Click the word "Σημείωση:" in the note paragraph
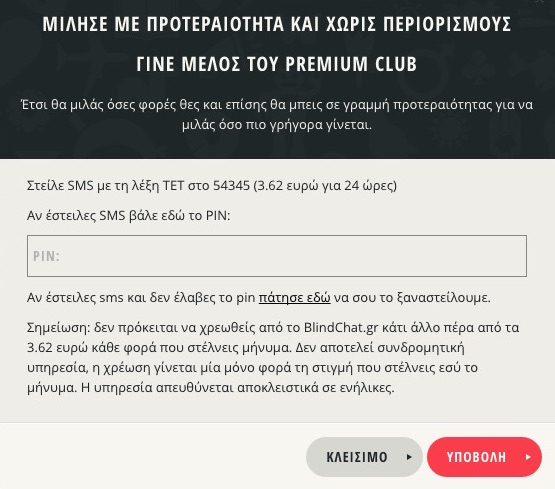 59,328
